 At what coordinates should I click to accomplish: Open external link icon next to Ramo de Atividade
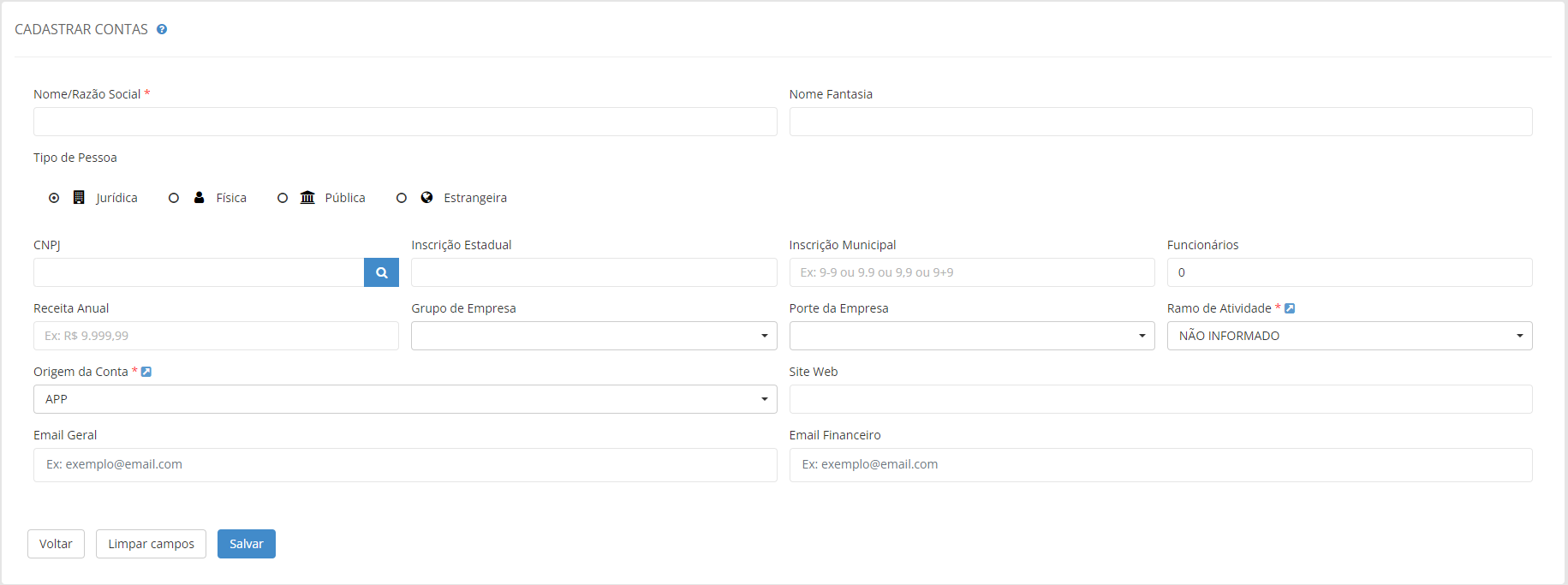1290,308
